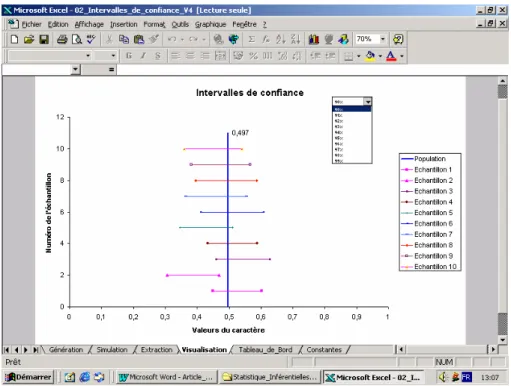The width and height of the screenshot is (511, 386).
Task: Run the spelling check ABC icon
Action: tap(91, 39)
